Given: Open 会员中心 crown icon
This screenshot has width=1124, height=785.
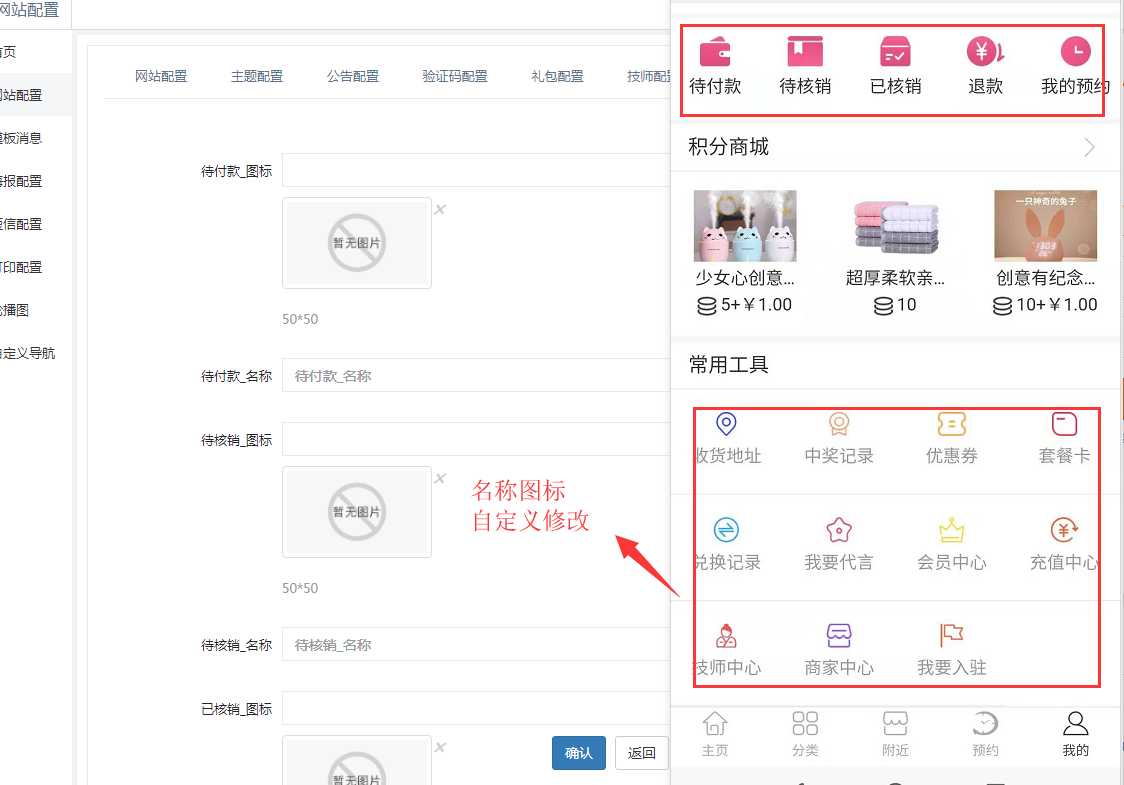Looking at the screenshot, I should click(x=951, y=530).
